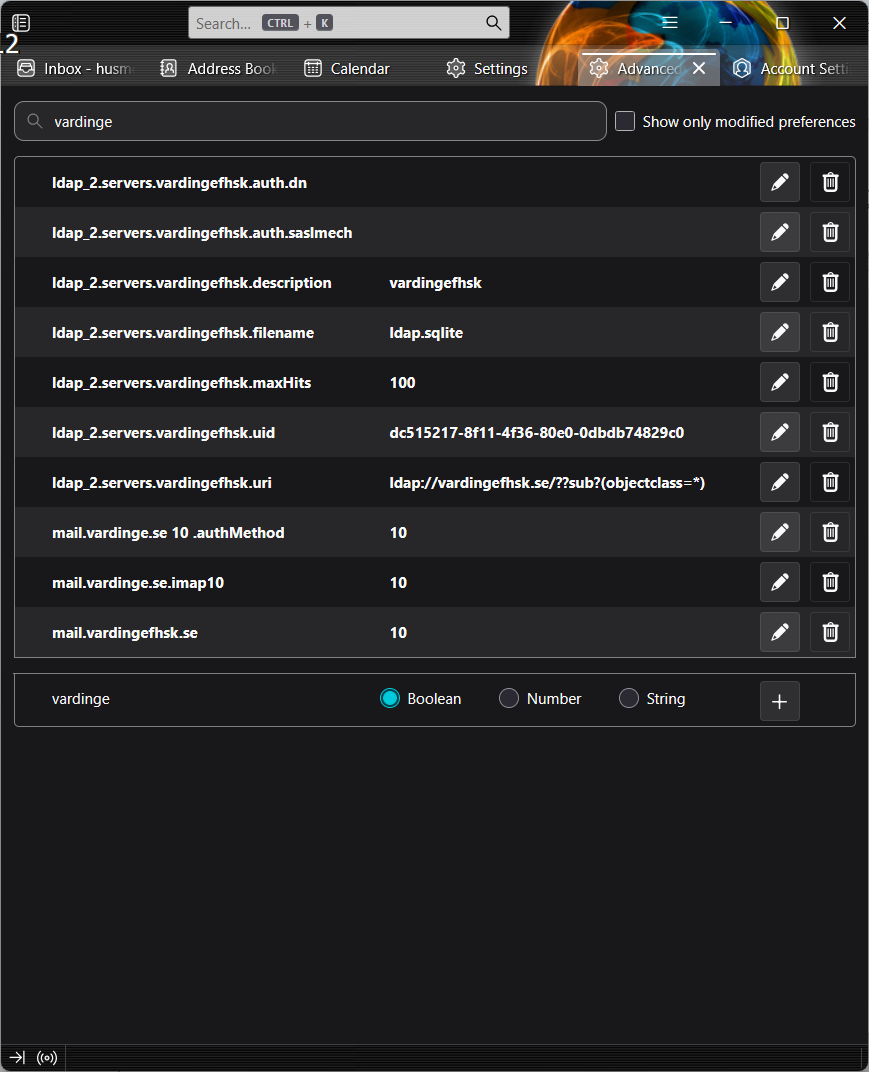The height and width of the screenshot is (1072, 869).
Task: Delete the ldap.sqlite filename preference
Action: 830,332
